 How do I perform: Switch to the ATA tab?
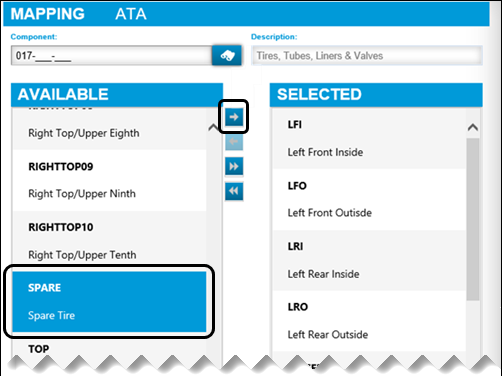tap(131, 14)
